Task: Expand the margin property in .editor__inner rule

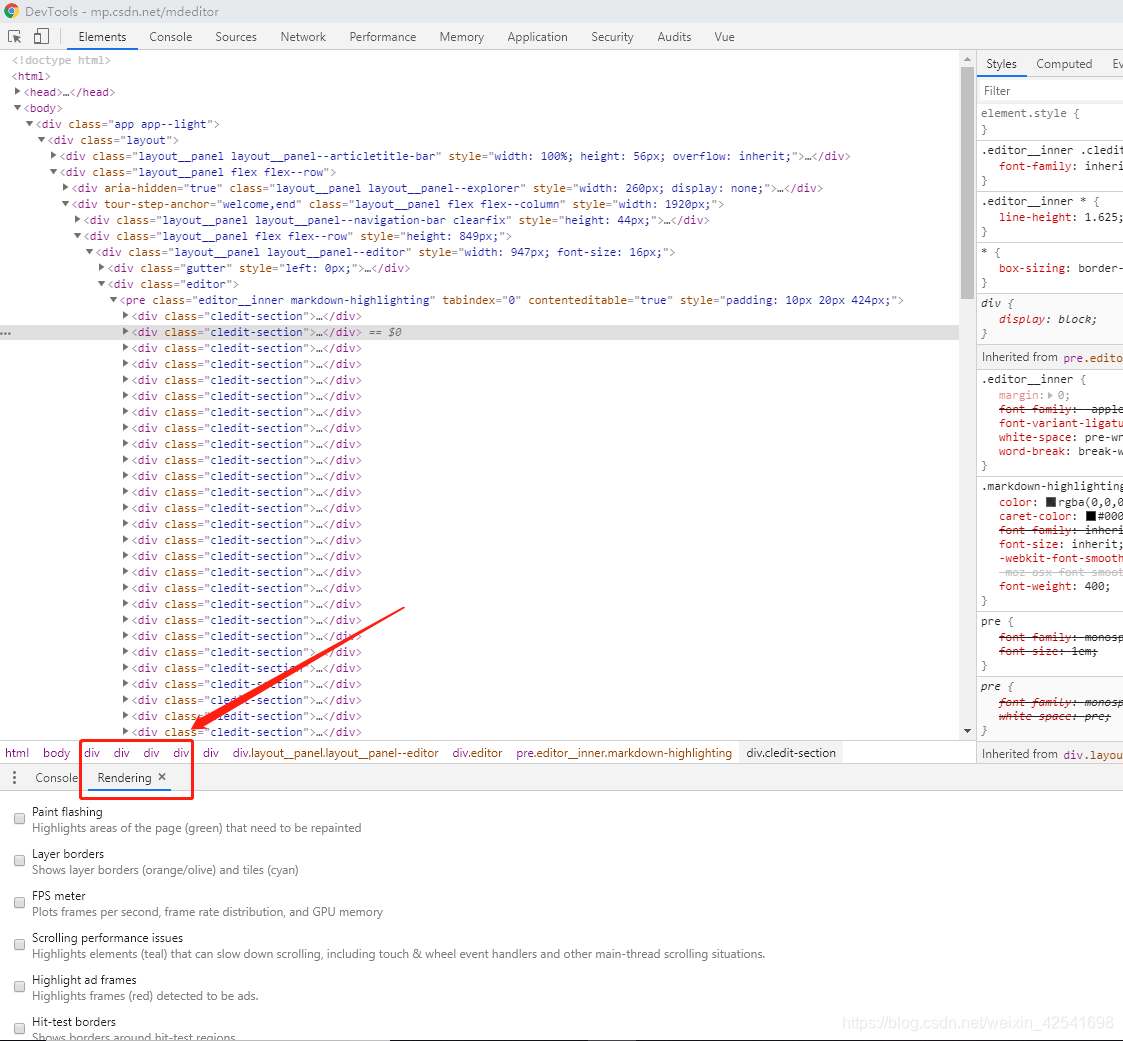Action: 1051,395
